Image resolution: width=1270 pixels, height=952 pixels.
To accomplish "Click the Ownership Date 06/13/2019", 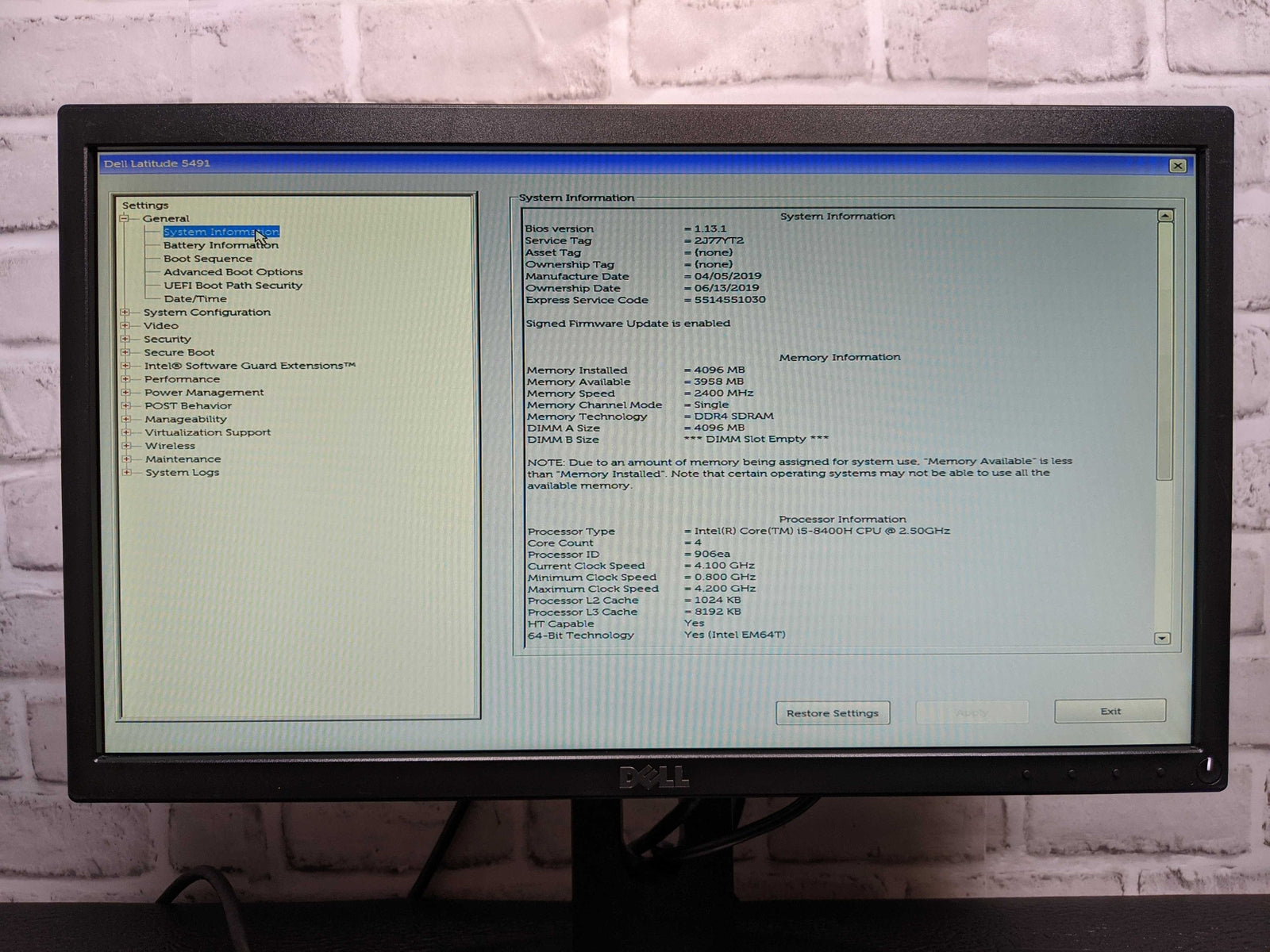I will 726,288.
